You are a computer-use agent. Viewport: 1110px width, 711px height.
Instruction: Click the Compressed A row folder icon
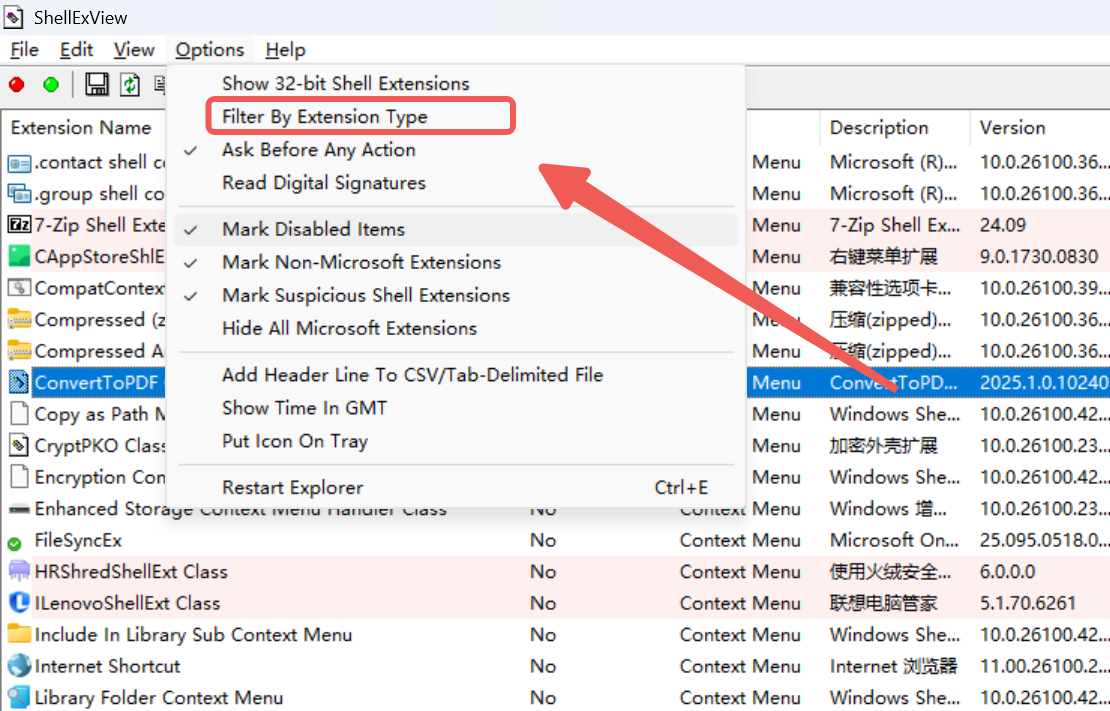point(19,351)
